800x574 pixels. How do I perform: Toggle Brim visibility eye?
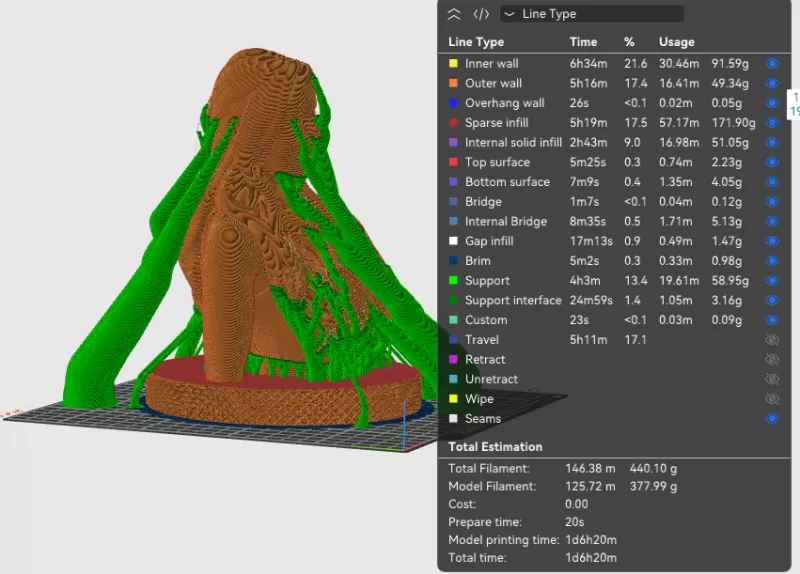(x=772, y=261)
